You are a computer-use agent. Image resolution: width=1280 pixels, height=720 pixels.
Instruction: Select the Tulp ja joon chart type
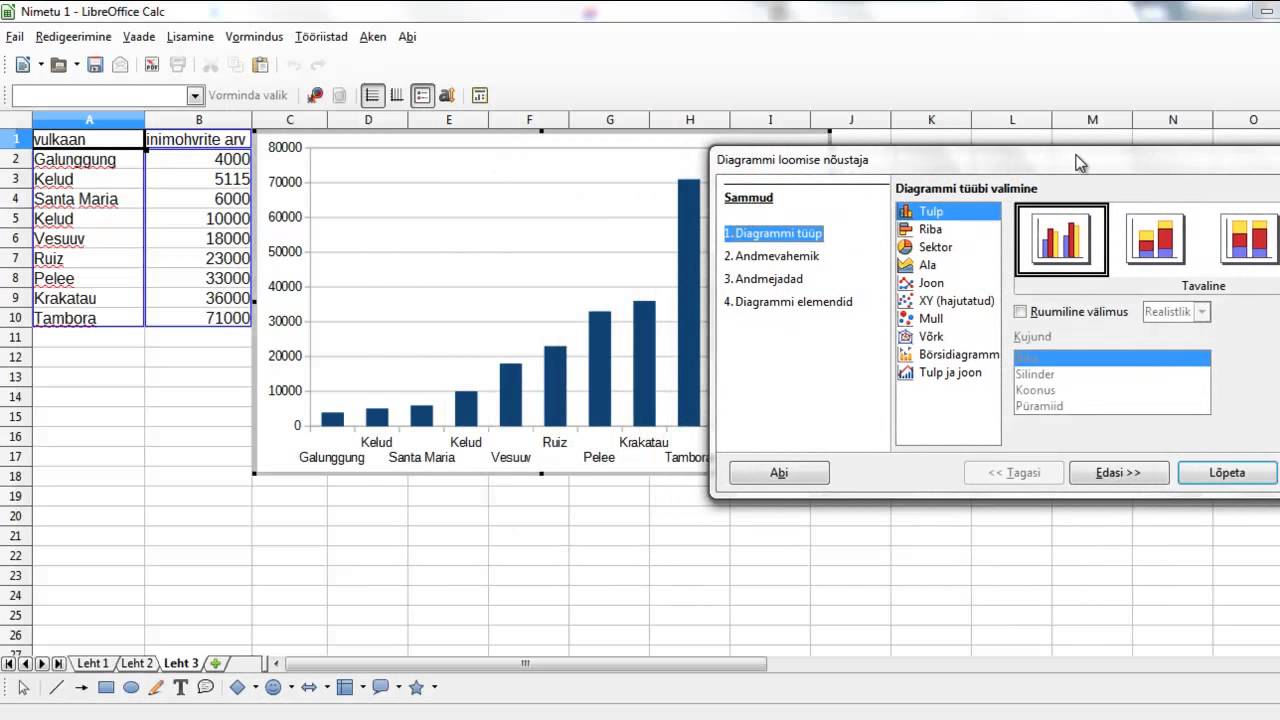[x=948, y=373]
